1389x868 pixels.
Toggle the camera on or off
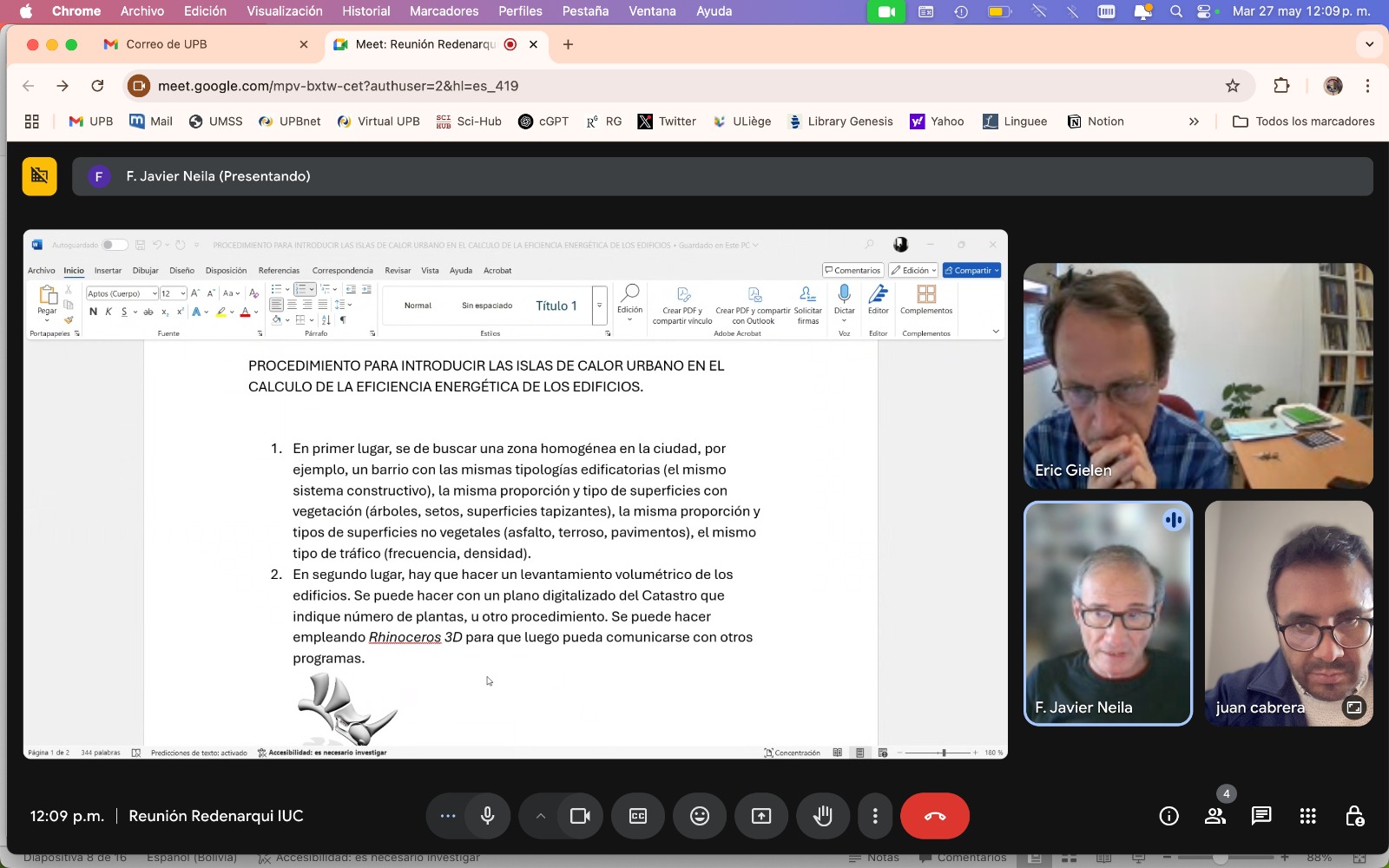[580, 816]
